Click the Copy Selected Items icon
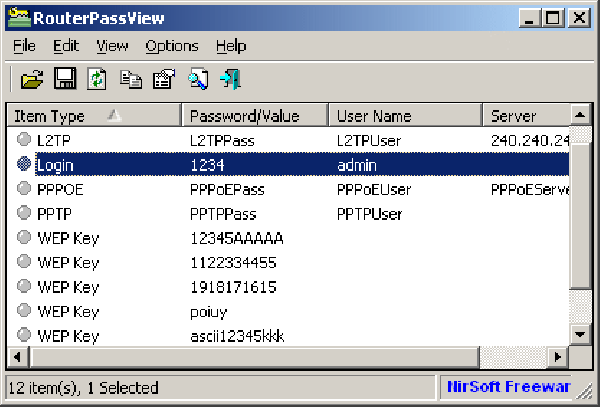The height and width of the screenshot is (407, 600). pos(131,79)
